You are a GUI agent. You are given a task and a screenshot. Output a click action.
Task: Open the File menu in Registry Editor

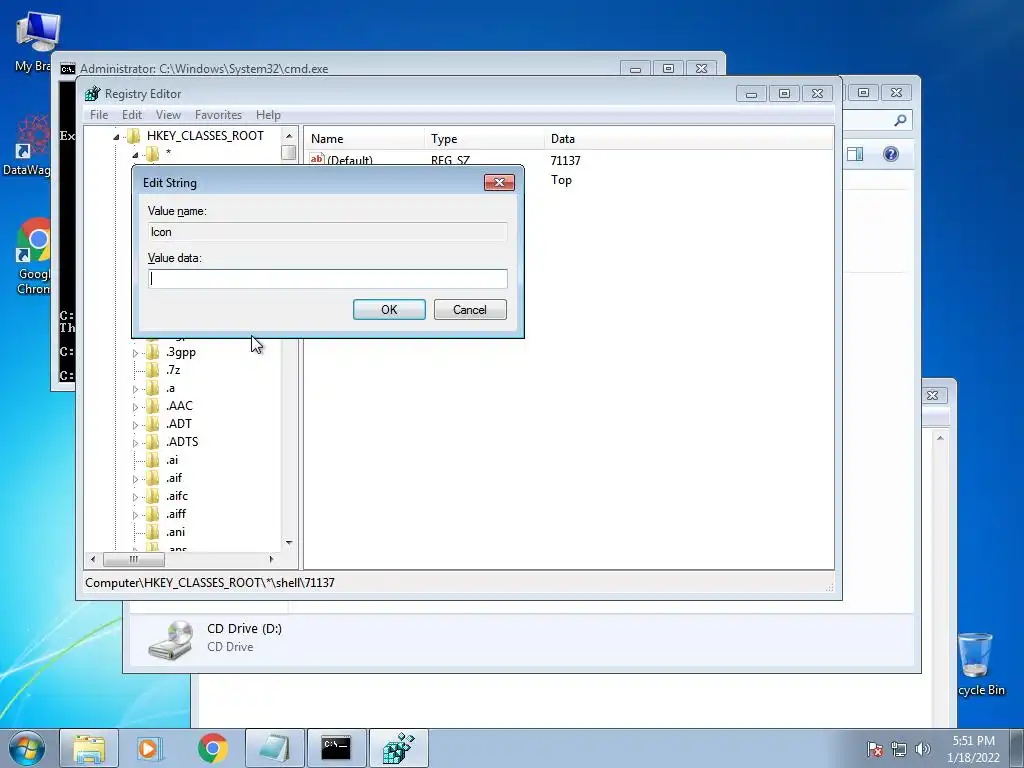[x=99, y=115]
